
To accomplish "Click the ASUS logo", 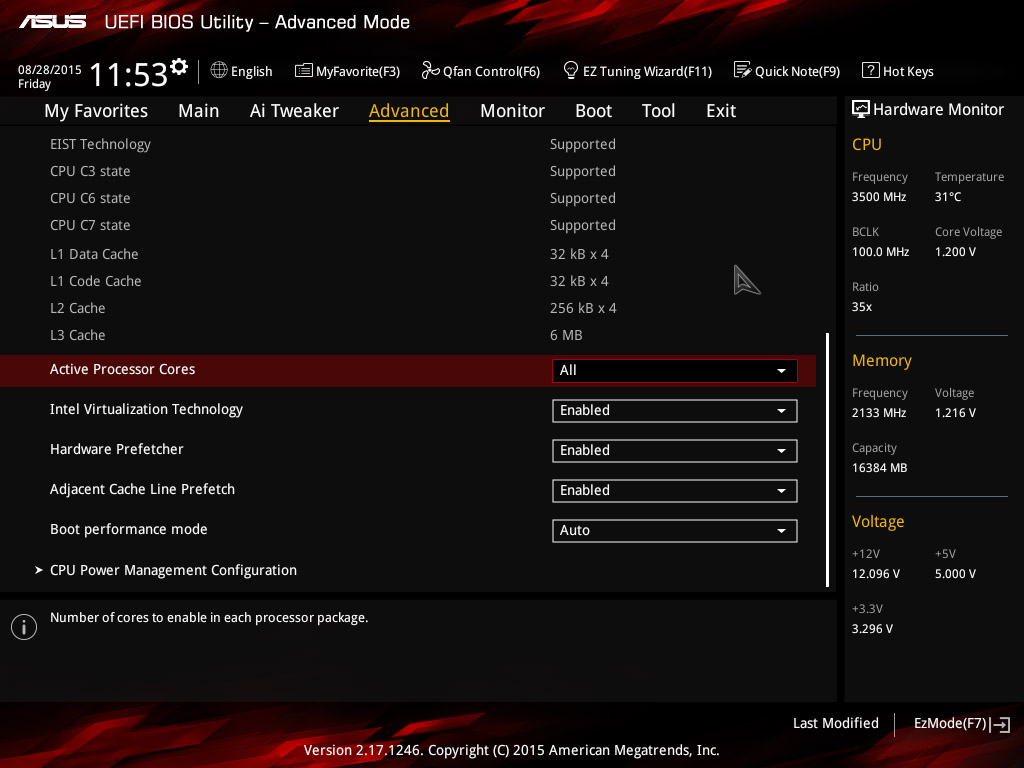I will (52, 22).
